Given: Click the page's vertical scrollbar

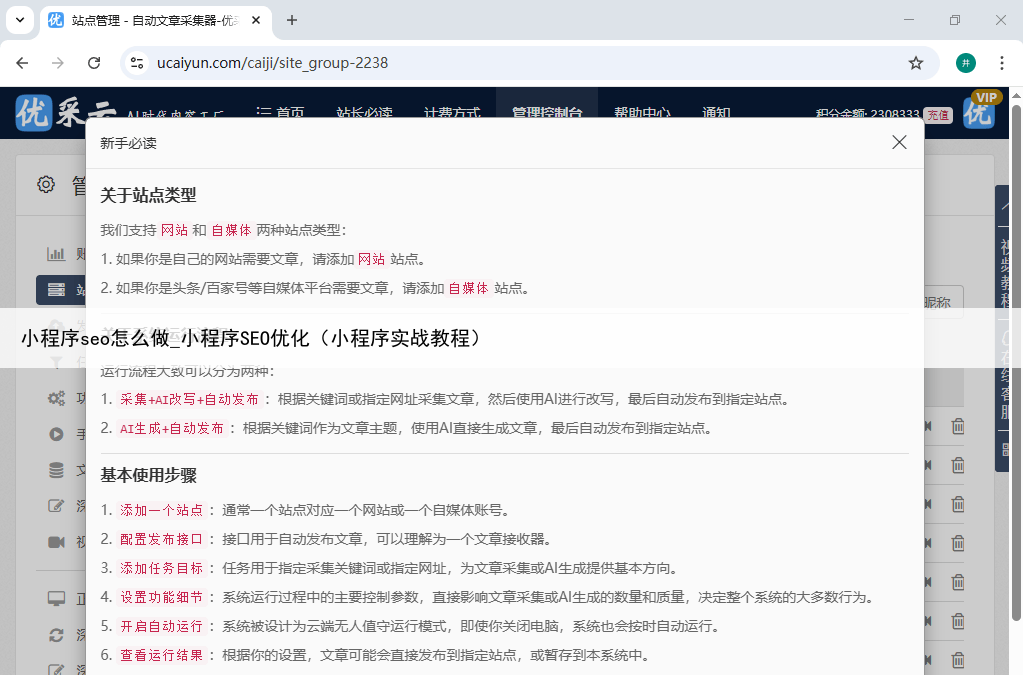Looking at the screenshot, I should coord(1016,300).
